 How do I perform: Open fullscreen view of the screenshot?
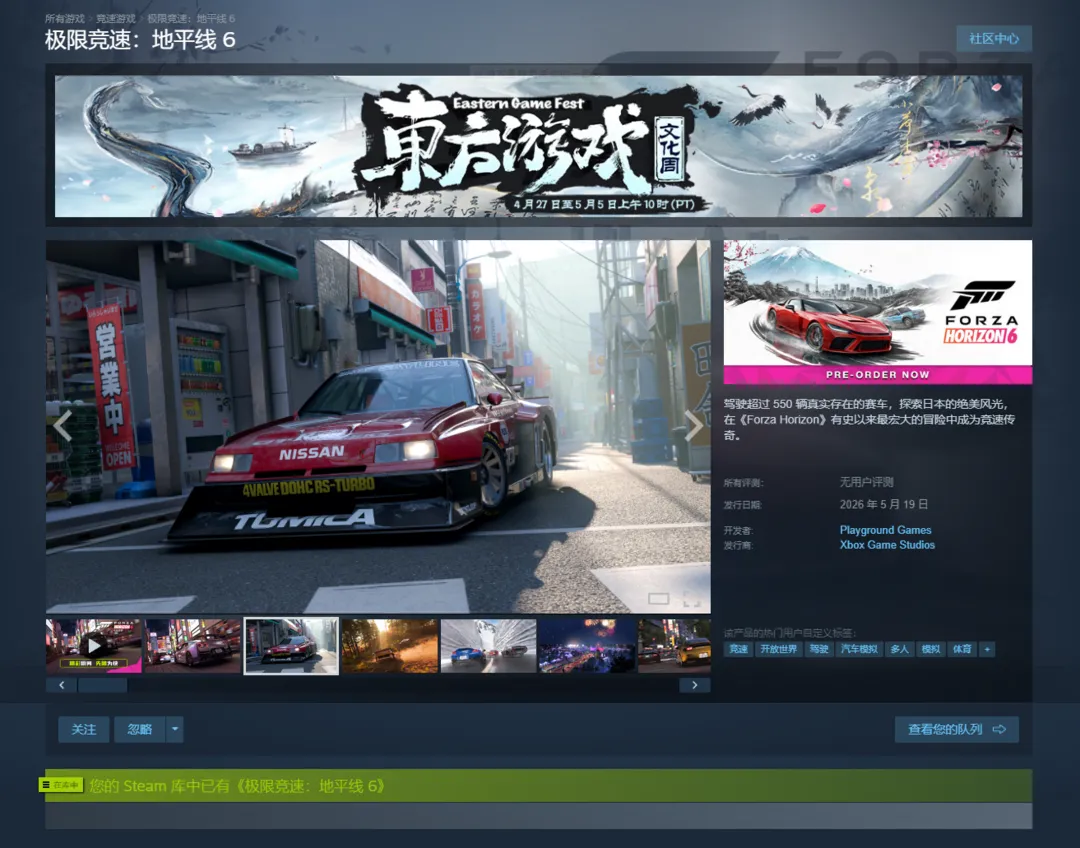coord(692,599)
